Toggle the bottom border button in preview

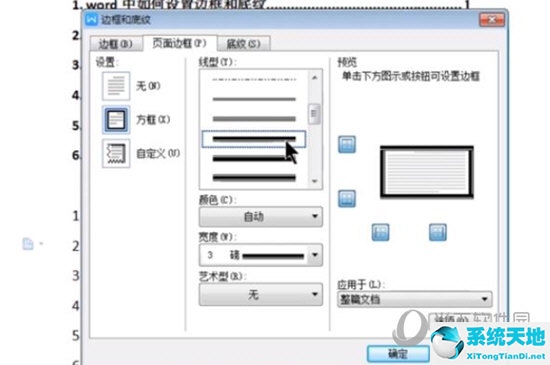(347, 198)
